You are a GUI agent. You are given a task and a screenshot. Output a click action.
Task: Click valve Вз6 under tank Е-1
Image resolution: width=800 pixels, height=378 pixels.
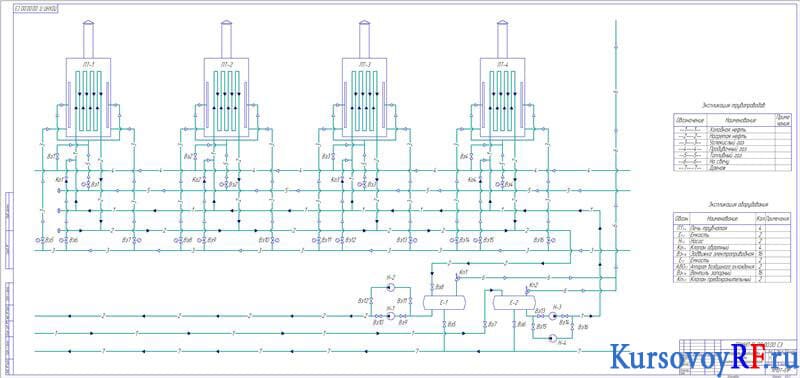pos(444,324)
